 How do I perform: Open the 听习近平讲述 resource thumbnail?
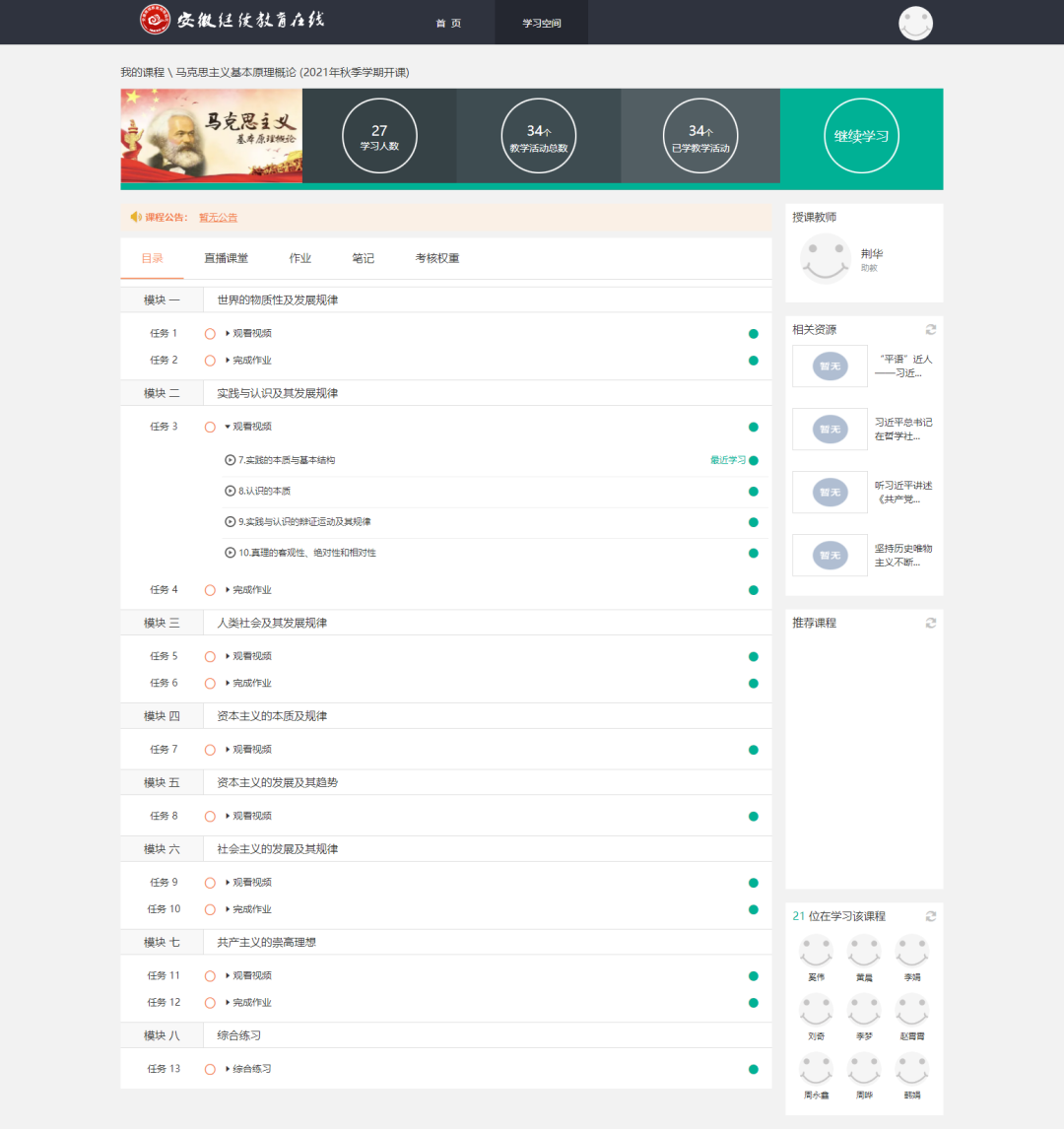pyautogui.click(x=830, y=492)
